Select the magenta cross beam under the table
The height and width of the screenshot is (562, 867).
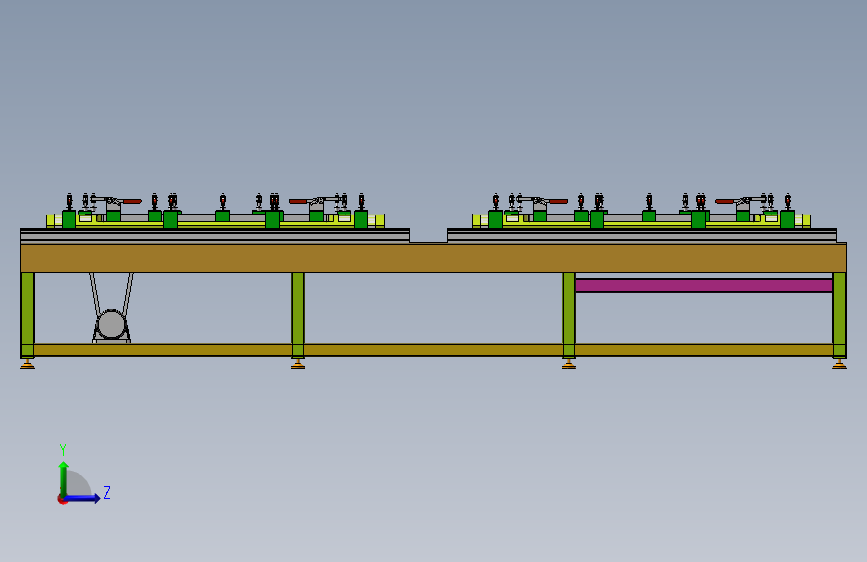click(x=704, y=285)
